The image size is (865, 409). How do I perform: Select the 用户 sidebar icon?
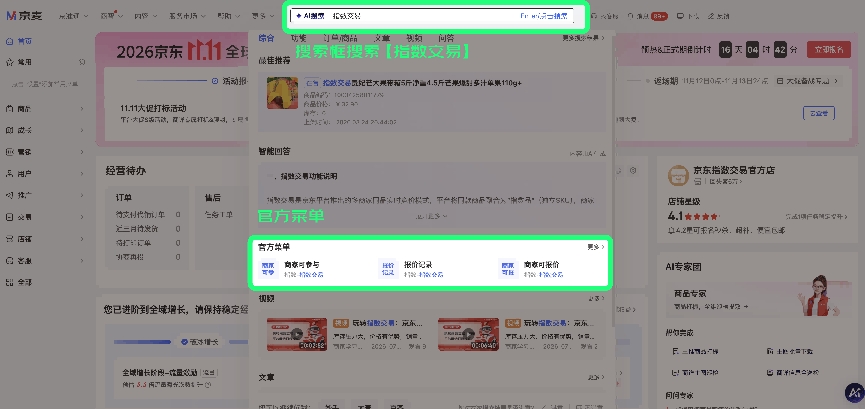(x=9, y=174)
